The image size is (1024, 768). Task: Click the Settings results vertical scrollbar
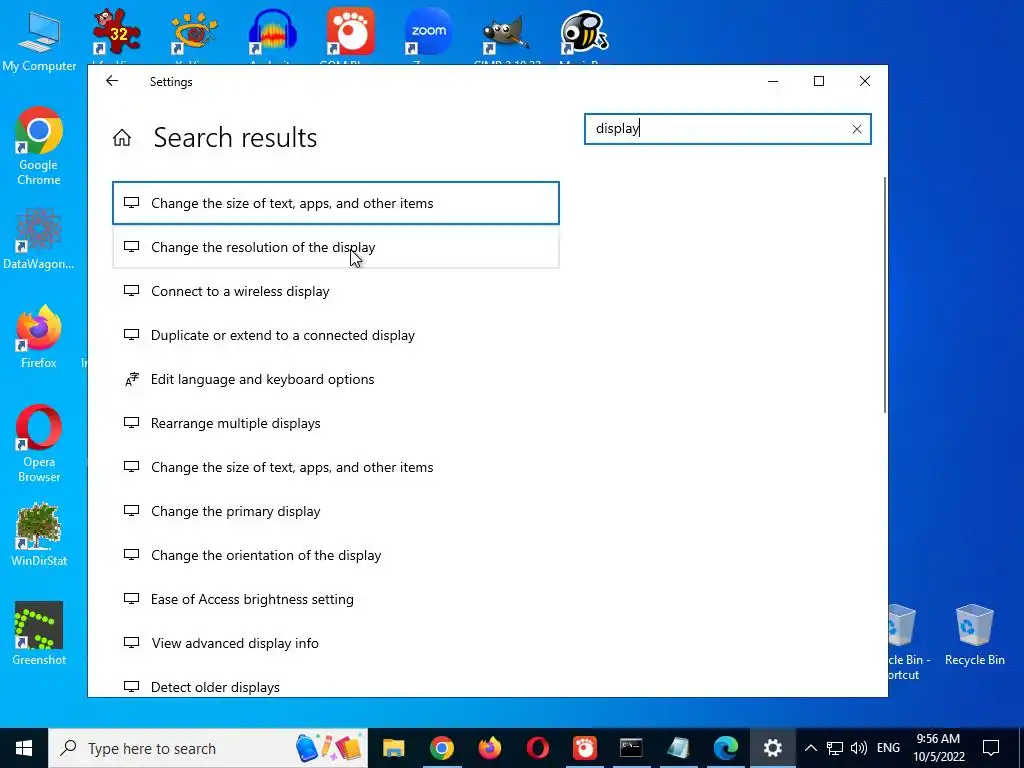(885, 294)
